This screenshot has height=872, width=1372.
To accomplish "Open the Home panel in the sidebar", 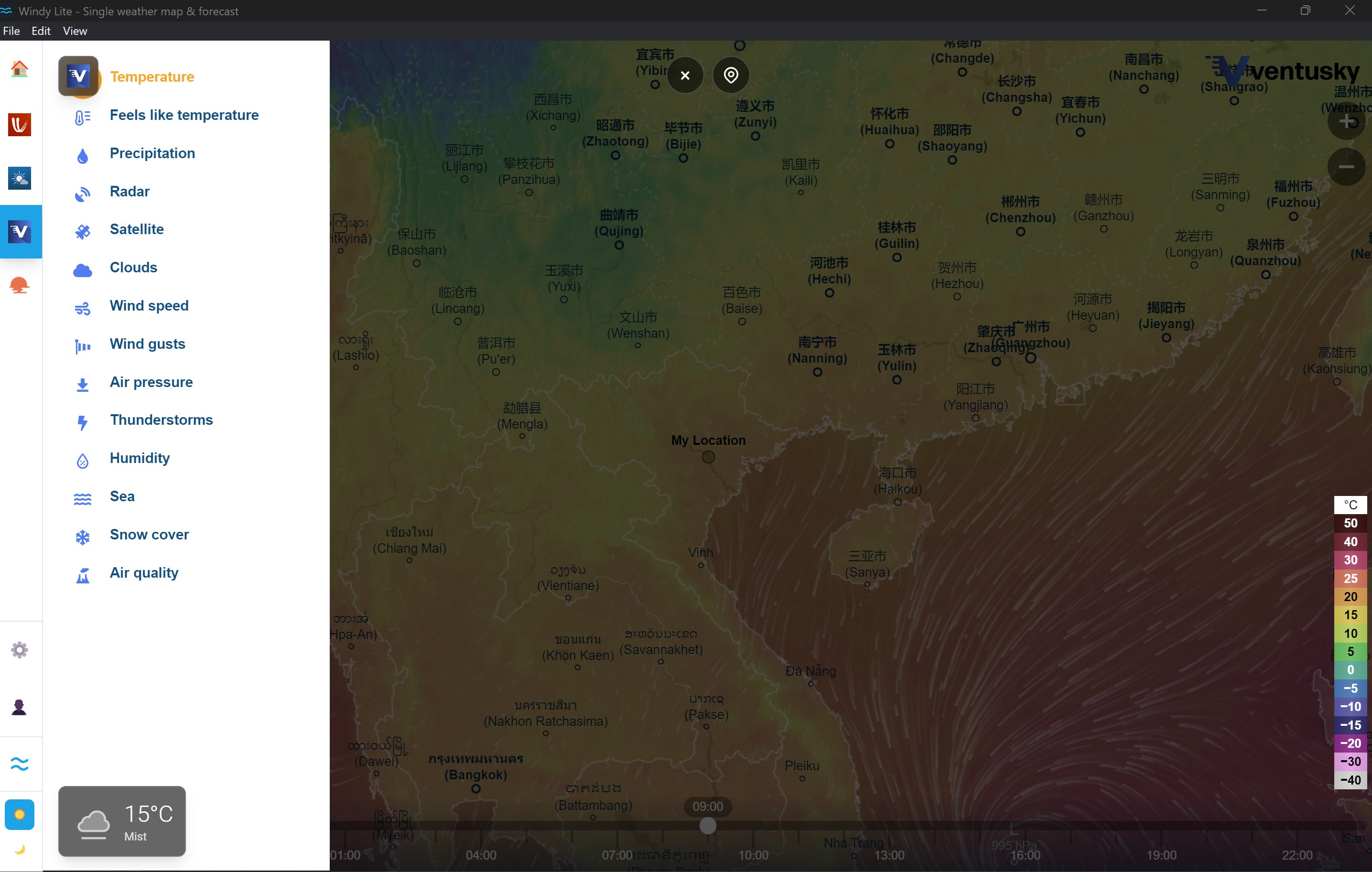I will point(21,68).
